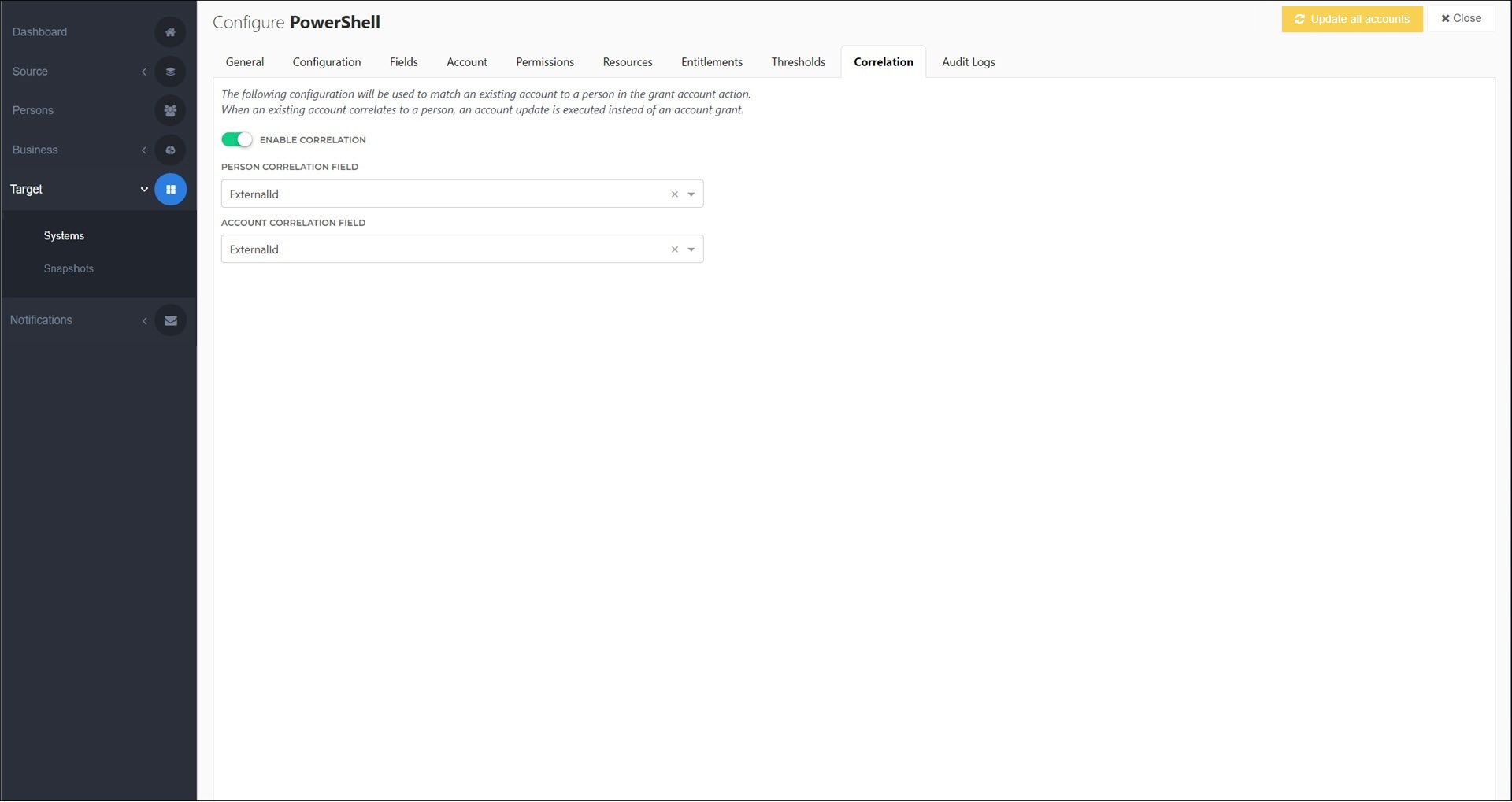Viewport: 1512px width, 802px height.
Task: Click the Account Correlation Field ExternalId value
Action: (x=254, y=249)
